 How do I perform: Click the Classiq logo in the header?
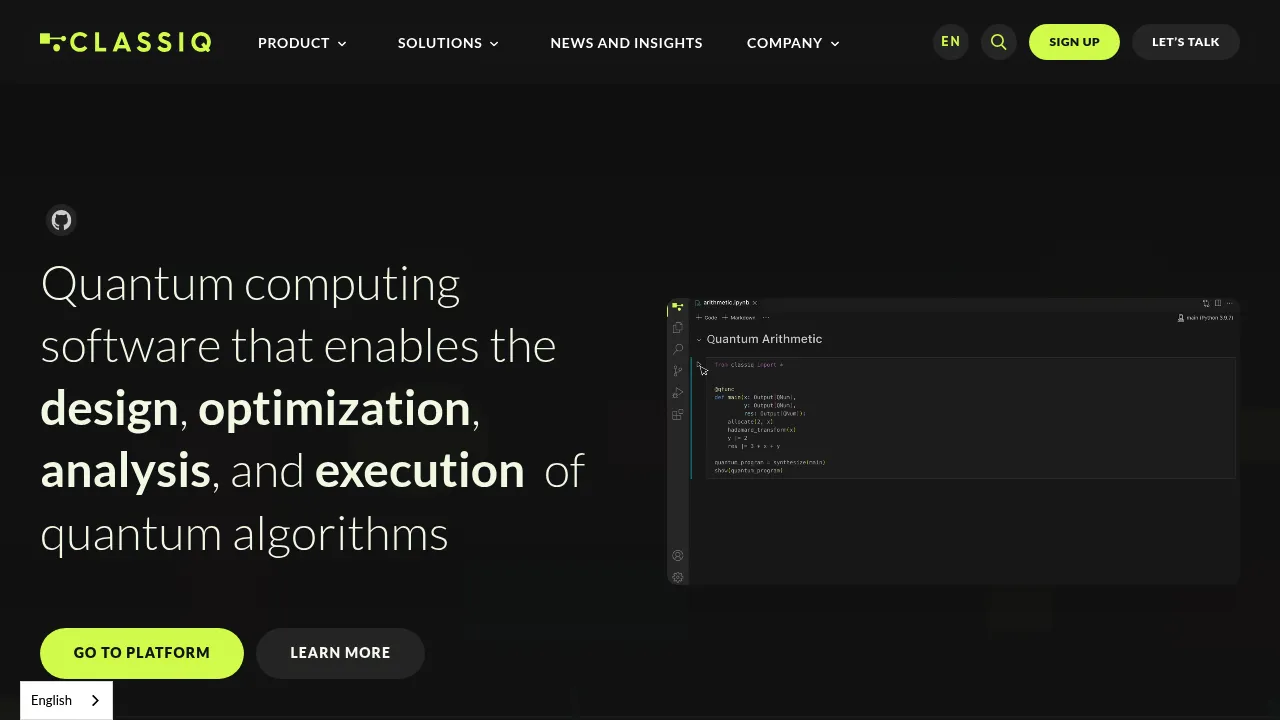[125, 42]
